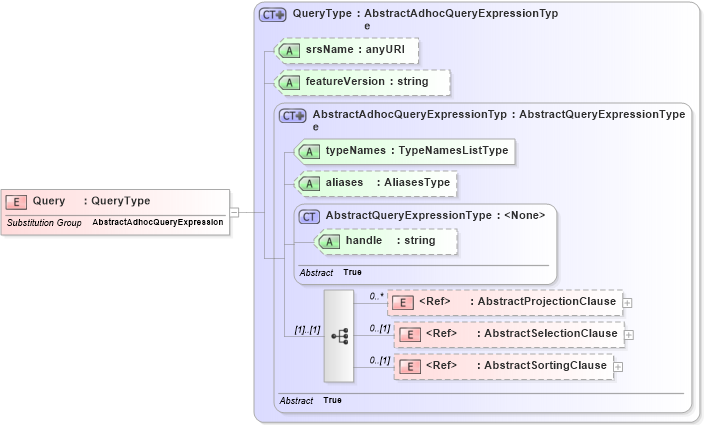Image resolution: width=704 pixels, height=425 pixels.
Task: Click the A icon of typeNames attribute
Action: [x=309, y=152]
